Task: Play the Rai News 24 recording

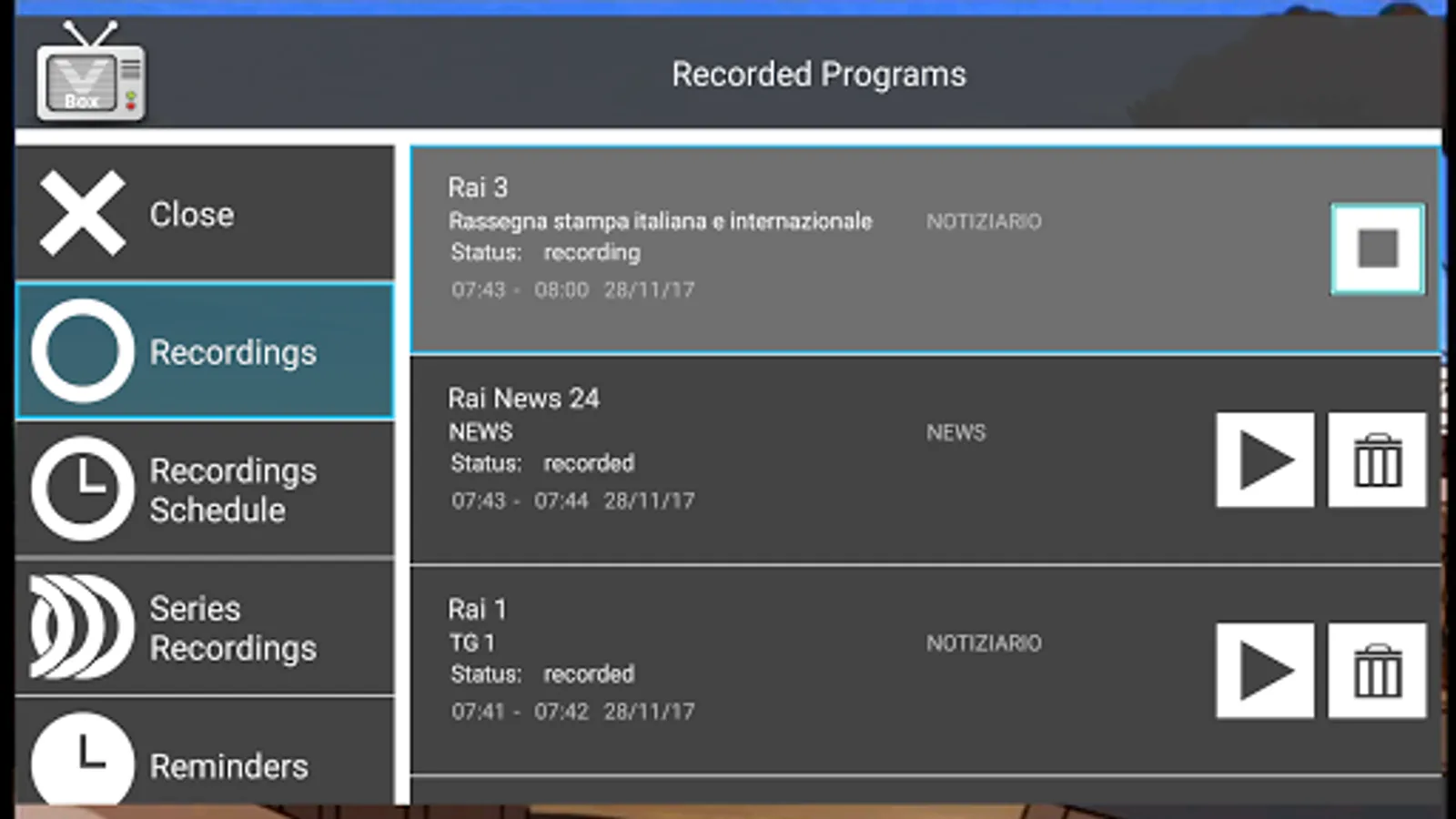Action: (x=1265, y=460)
